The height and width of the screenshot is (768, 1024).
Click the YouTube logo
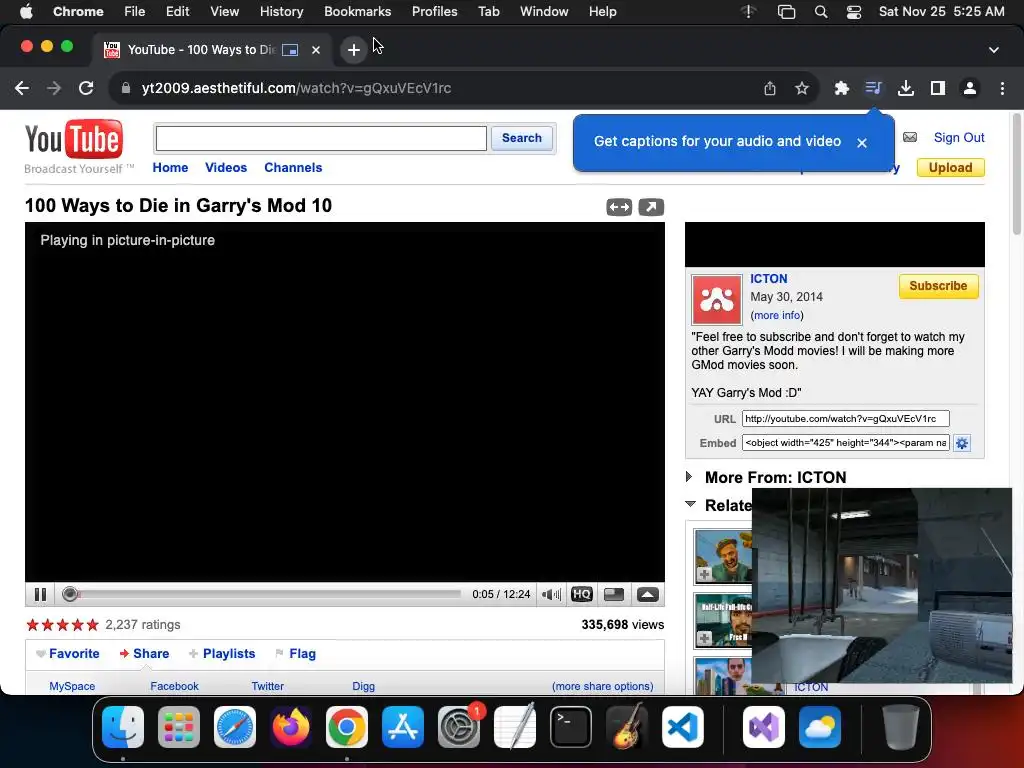[x=74, y=139]
